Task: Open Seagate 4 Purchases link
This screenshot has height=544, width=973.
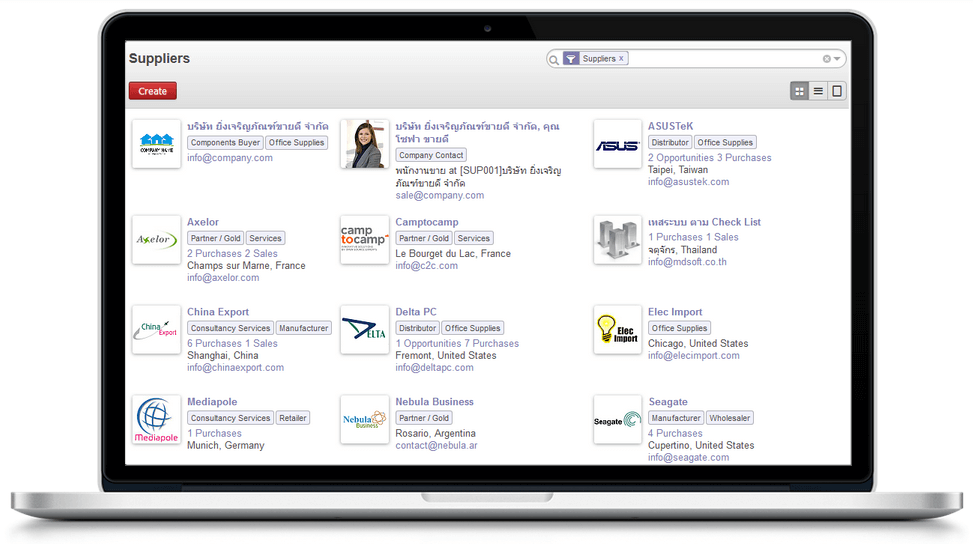Action: click(675, 434)
